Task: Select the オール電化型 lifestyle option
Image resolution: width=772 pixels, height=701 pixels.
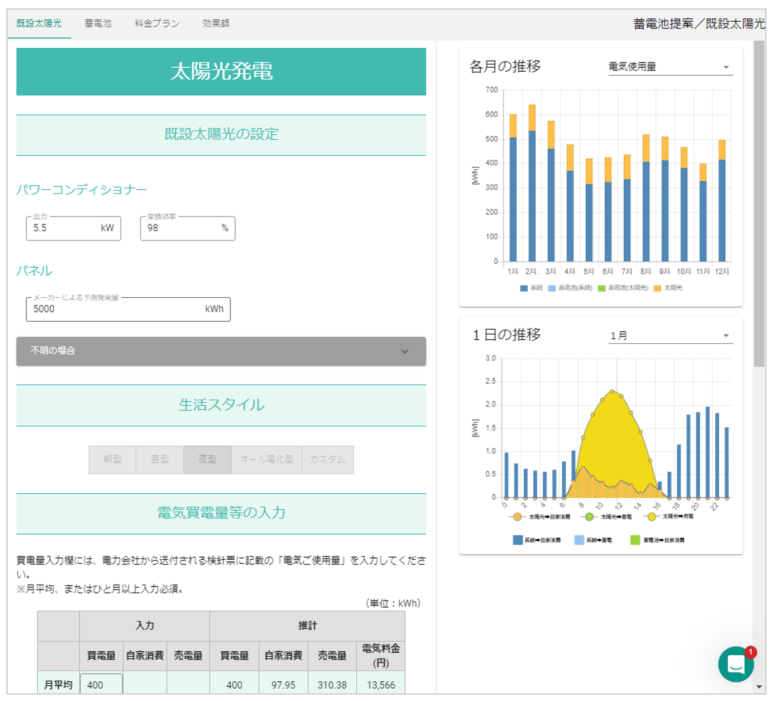Action: (x=266, y=459)
